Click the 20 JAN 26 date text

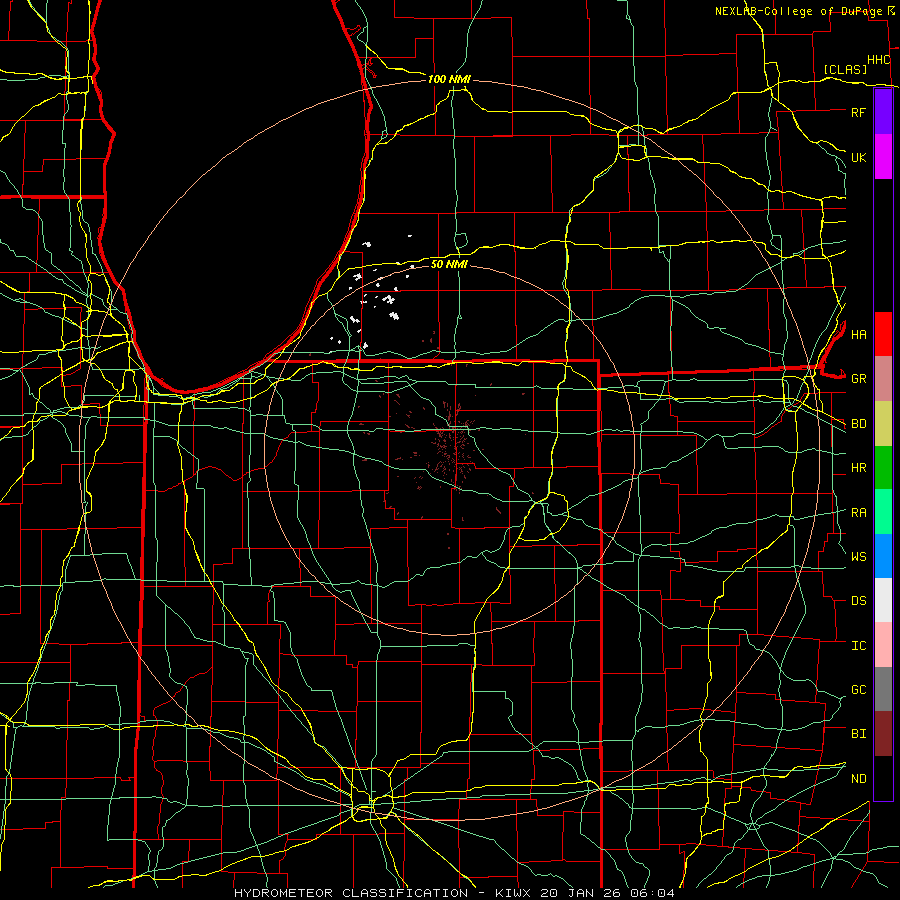coord(580,893)
